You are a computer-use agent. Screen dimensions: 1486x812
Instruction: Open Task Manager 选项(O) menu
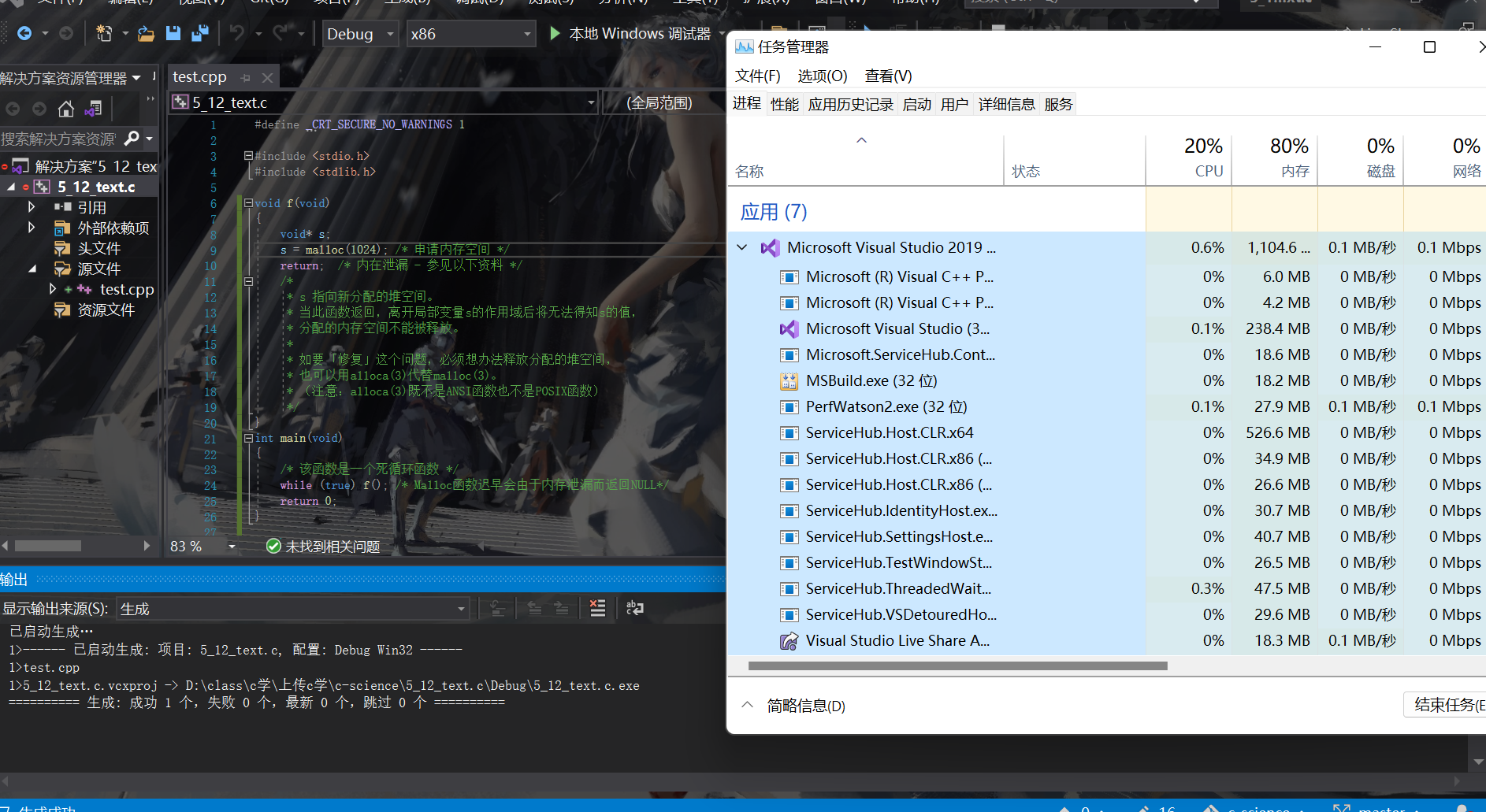pos(823,76)
